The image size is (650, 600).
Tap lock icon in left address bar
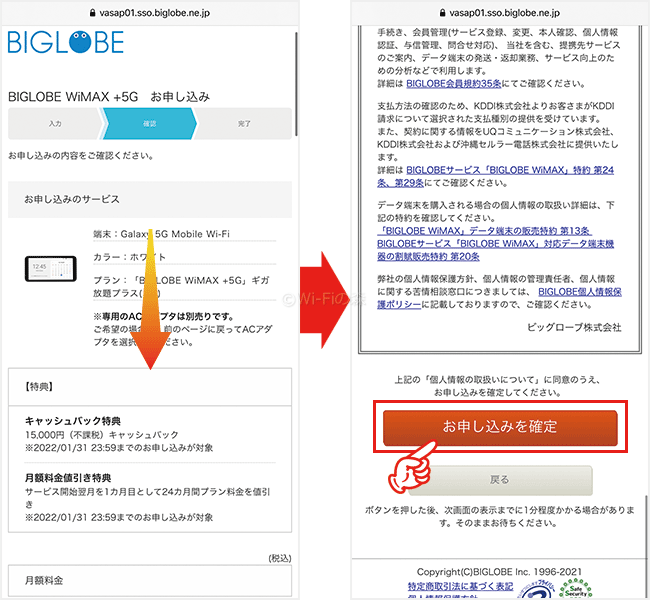[x=92, y=13]
